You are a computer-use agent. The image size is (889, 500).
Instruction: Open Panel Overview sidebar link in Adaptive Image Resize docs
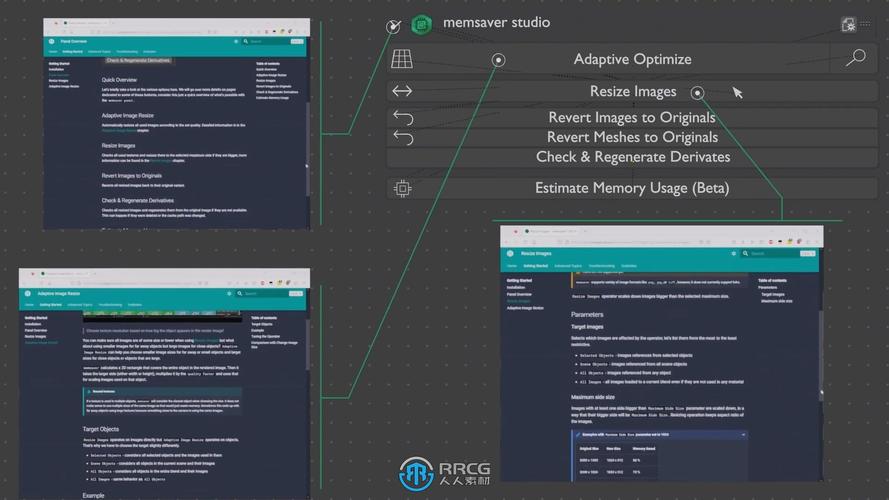pyautogui.click(x=36, y=330)
